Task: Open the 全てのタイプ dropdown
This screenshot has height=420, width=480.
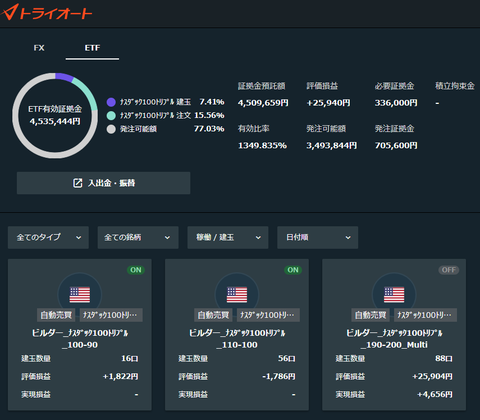Action: [x=48, y=237]
